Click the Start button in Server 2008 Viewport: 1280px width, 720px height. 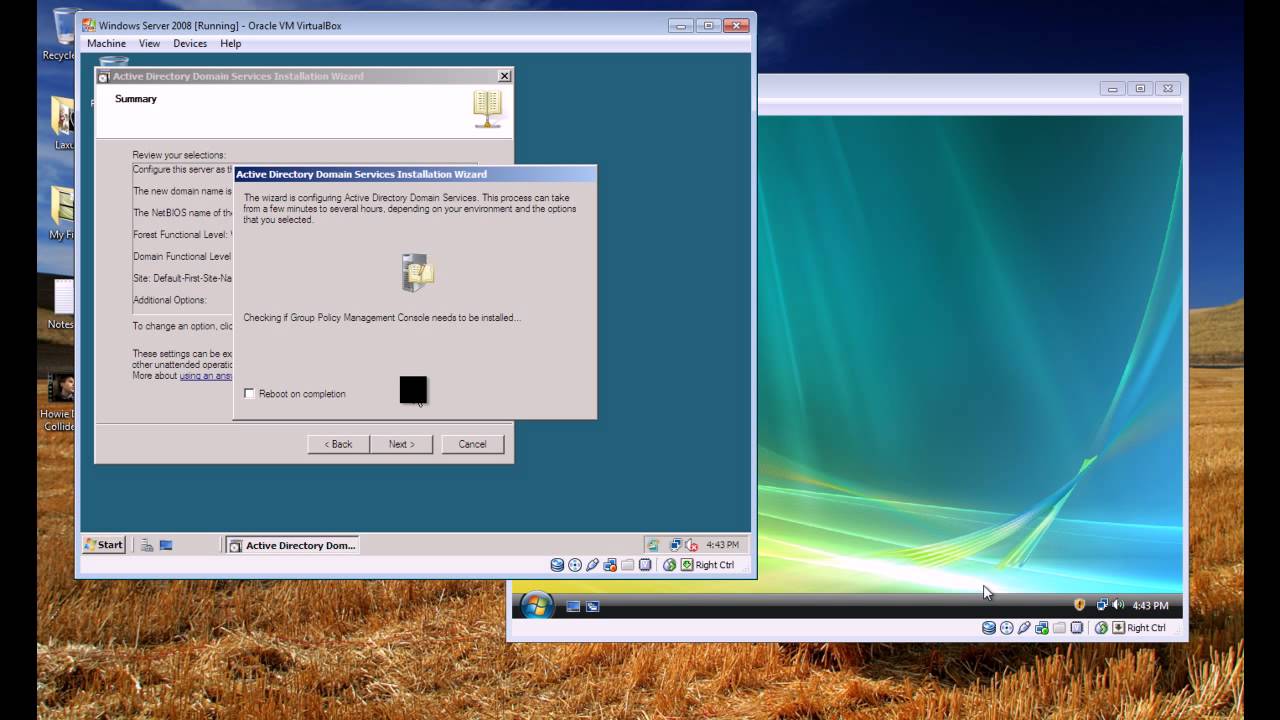point(104,545)
